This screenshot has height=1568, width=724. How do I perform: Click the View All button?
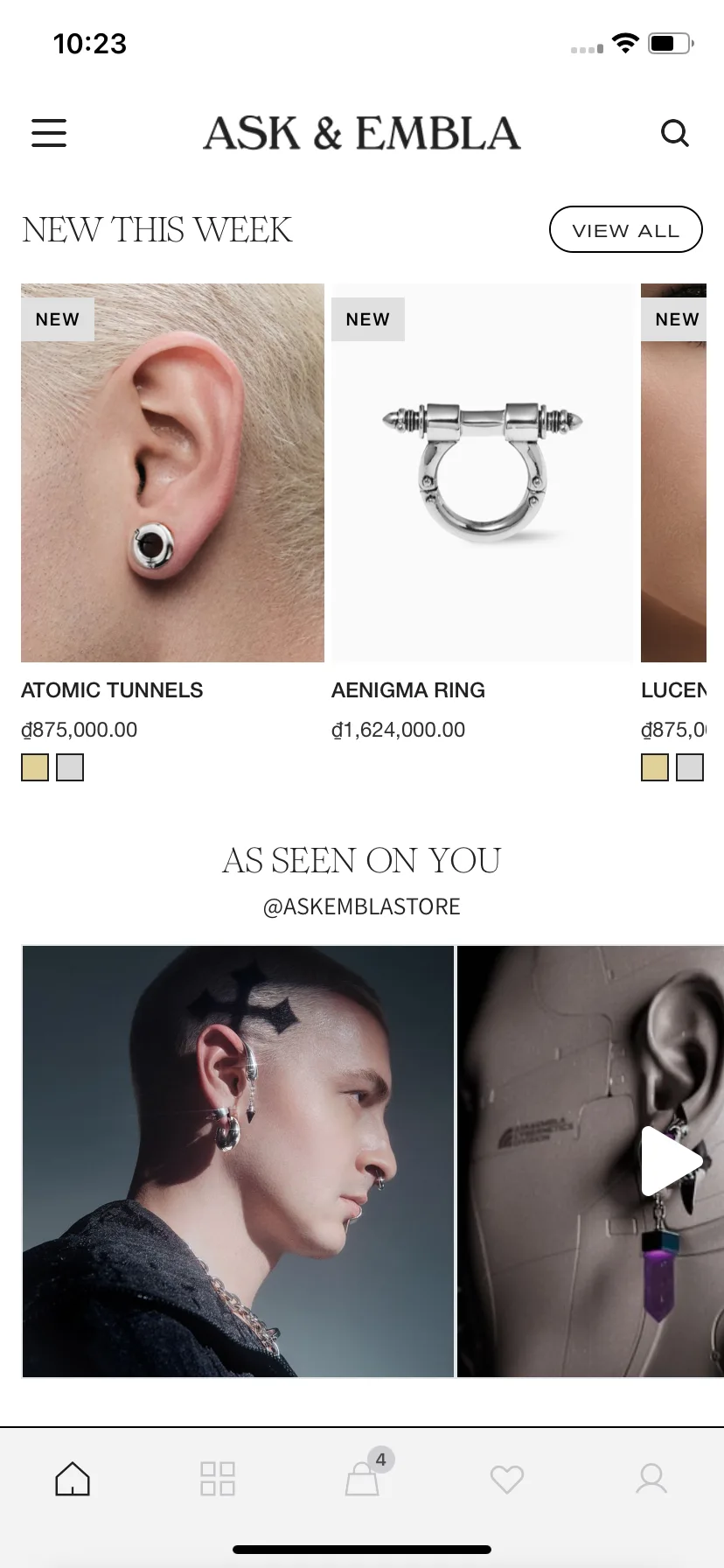(626, 230)
